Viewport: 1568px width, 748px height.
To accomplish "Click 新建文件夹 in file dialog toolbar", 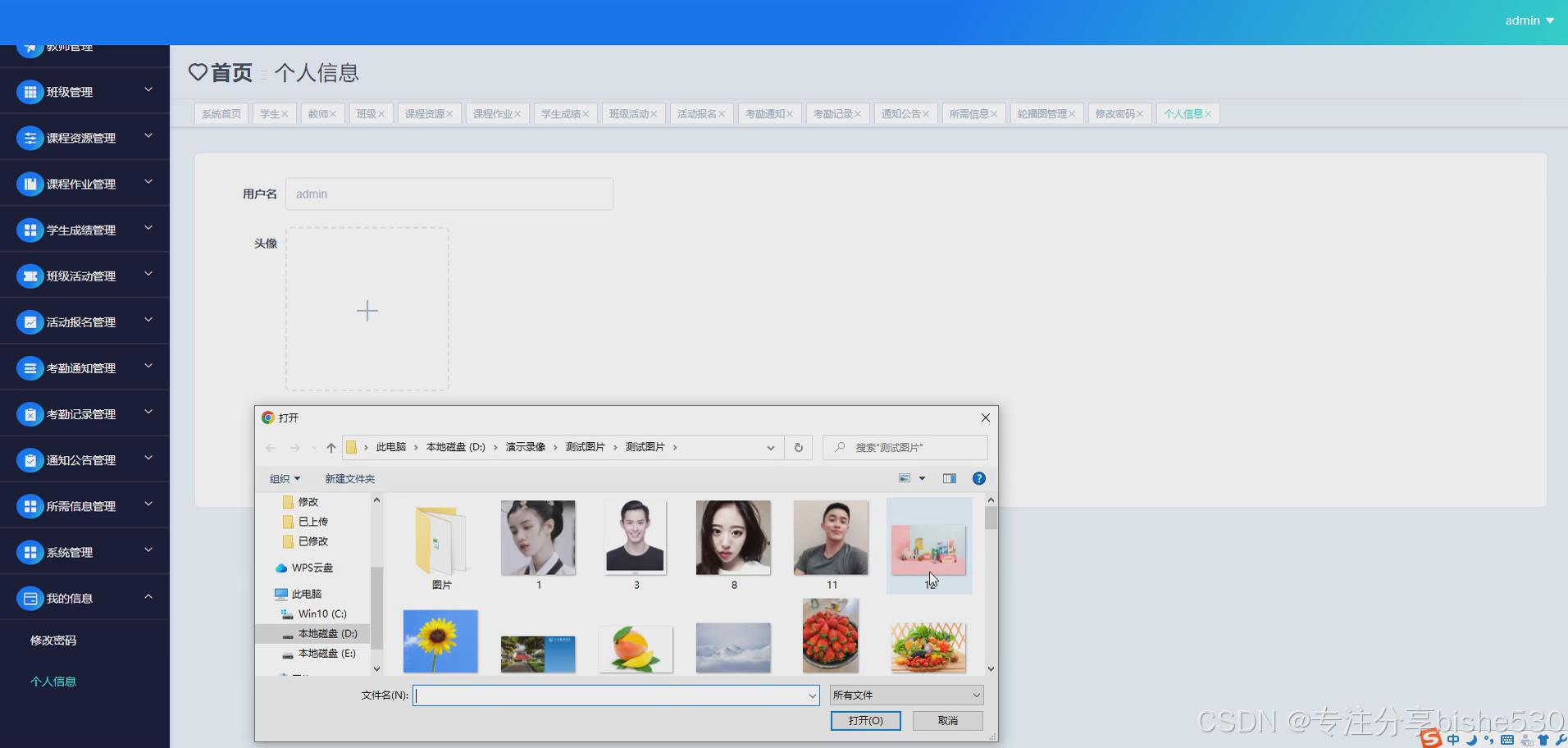I will coord(349,478).
